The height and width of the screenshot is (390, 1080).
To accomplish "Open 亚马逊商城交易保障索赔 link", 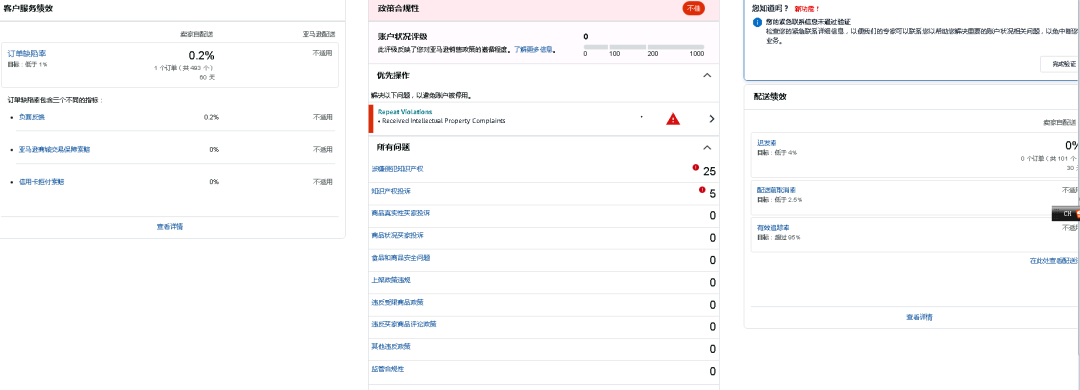I will click(x=54, y=150).
